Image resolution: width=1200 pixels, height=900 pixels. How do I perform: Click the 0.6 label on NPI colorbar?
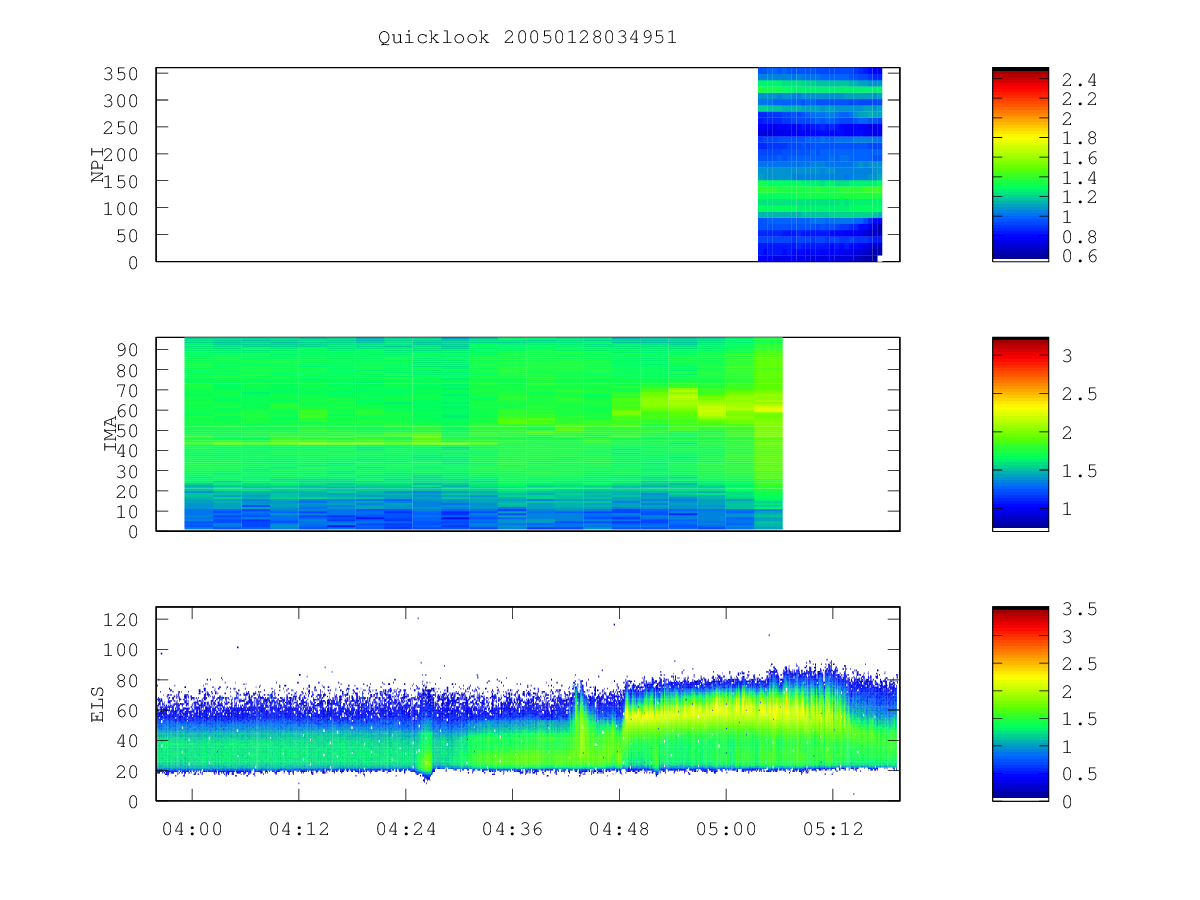[x=1079, y=256]
